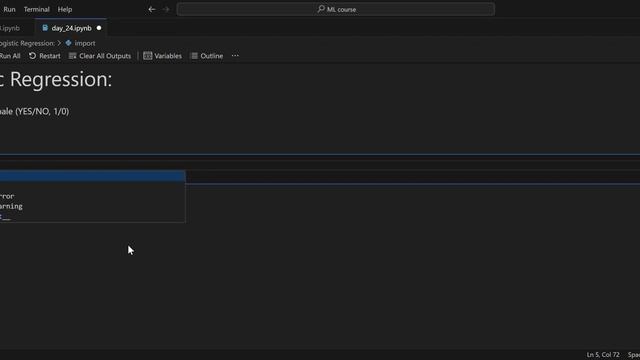
Task: Restart the notebook kernel
Action: pos(44,56)
